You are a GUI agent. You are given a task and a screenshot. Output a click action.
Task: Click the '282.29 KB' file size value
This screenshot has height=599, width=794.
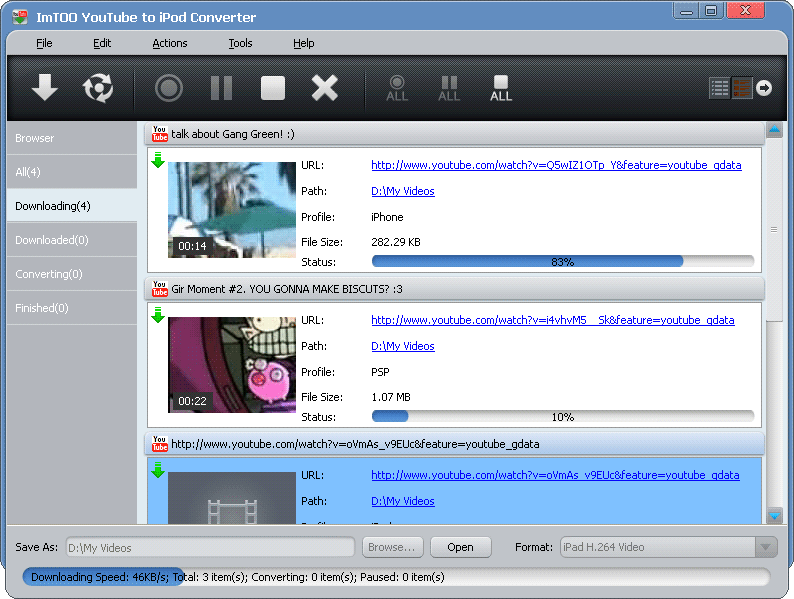pos(396,242)
